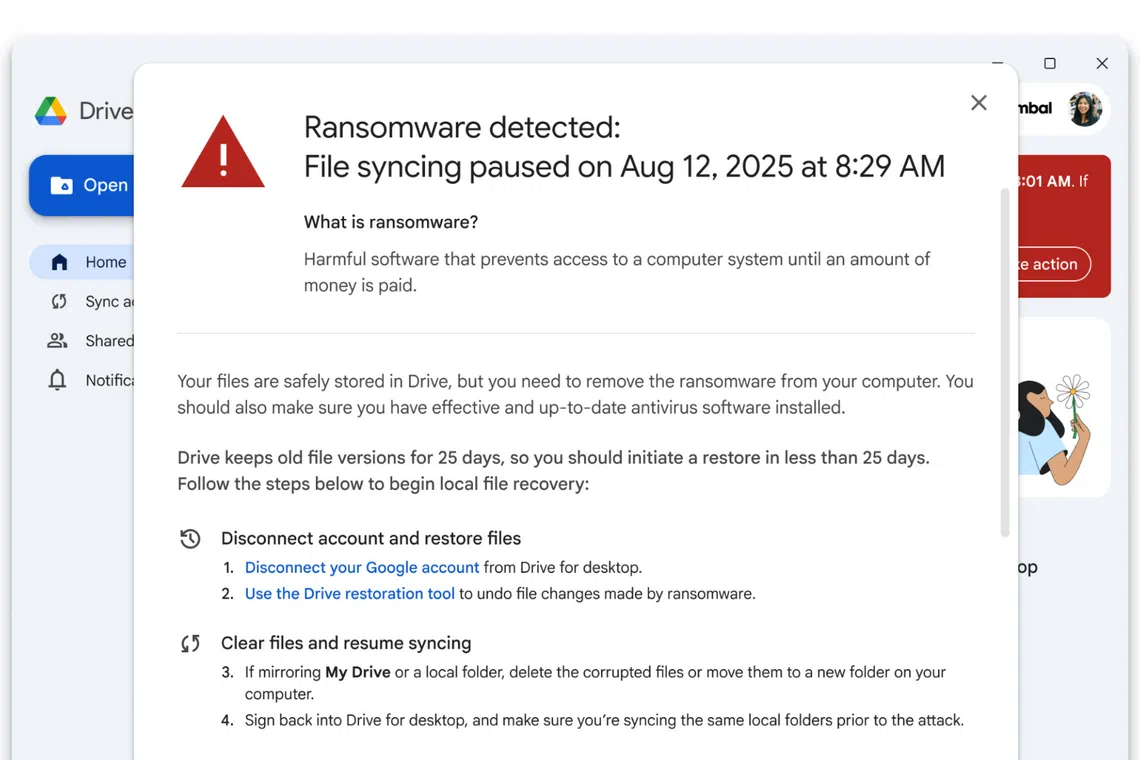Click the restore-history icon beside 'Disconnect account and restore files'

pos(190,538)
